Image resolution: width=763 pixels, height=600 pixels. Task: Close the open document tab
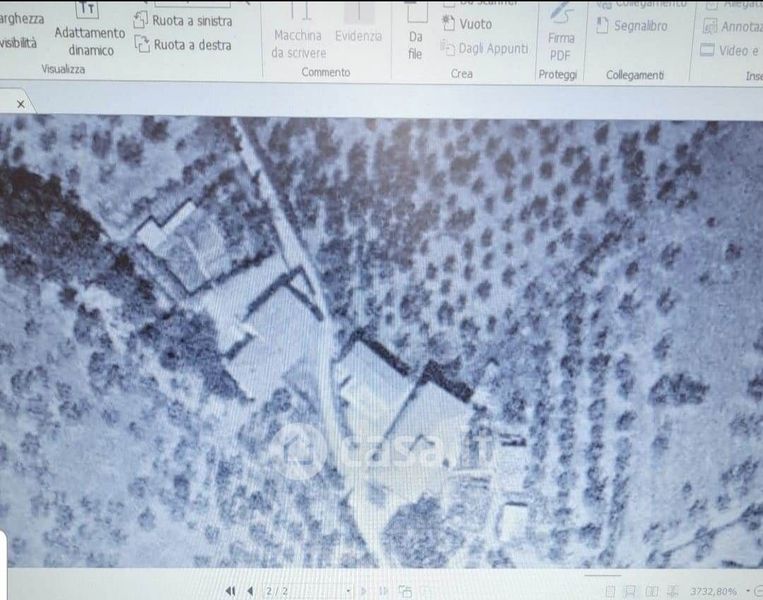pos(20,103)
